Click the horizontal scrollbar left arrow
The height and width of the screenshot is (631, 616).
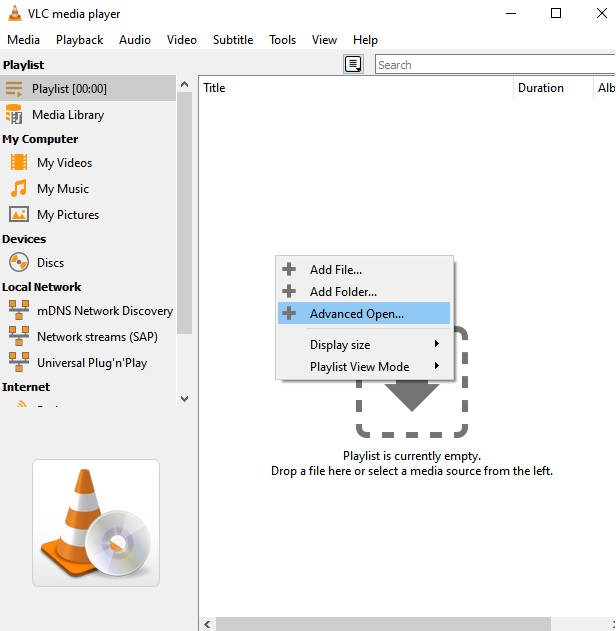pos(207,624)
